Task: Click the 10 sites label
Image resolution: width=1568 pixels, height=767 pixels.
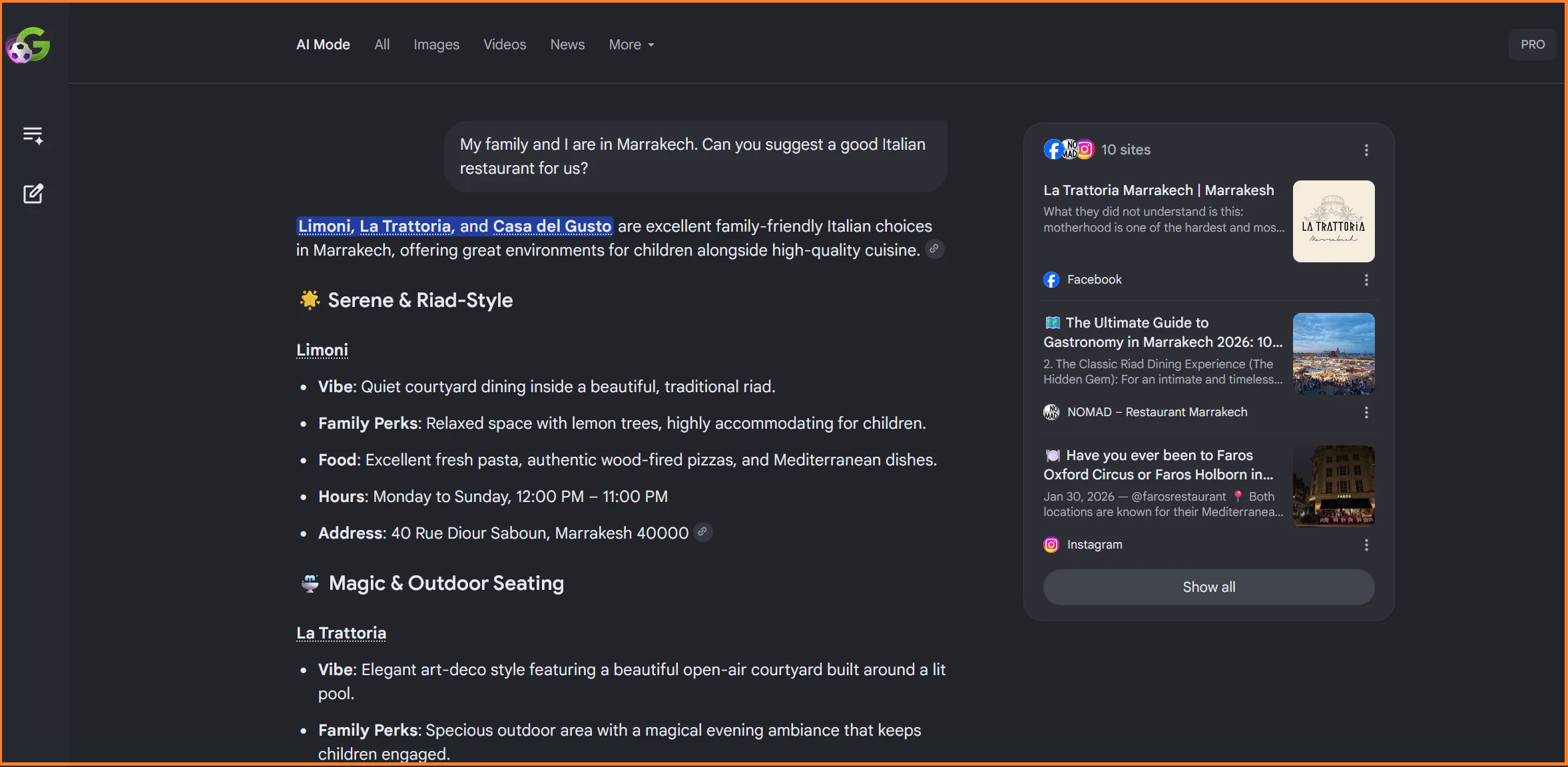Action: point(1125,150)
